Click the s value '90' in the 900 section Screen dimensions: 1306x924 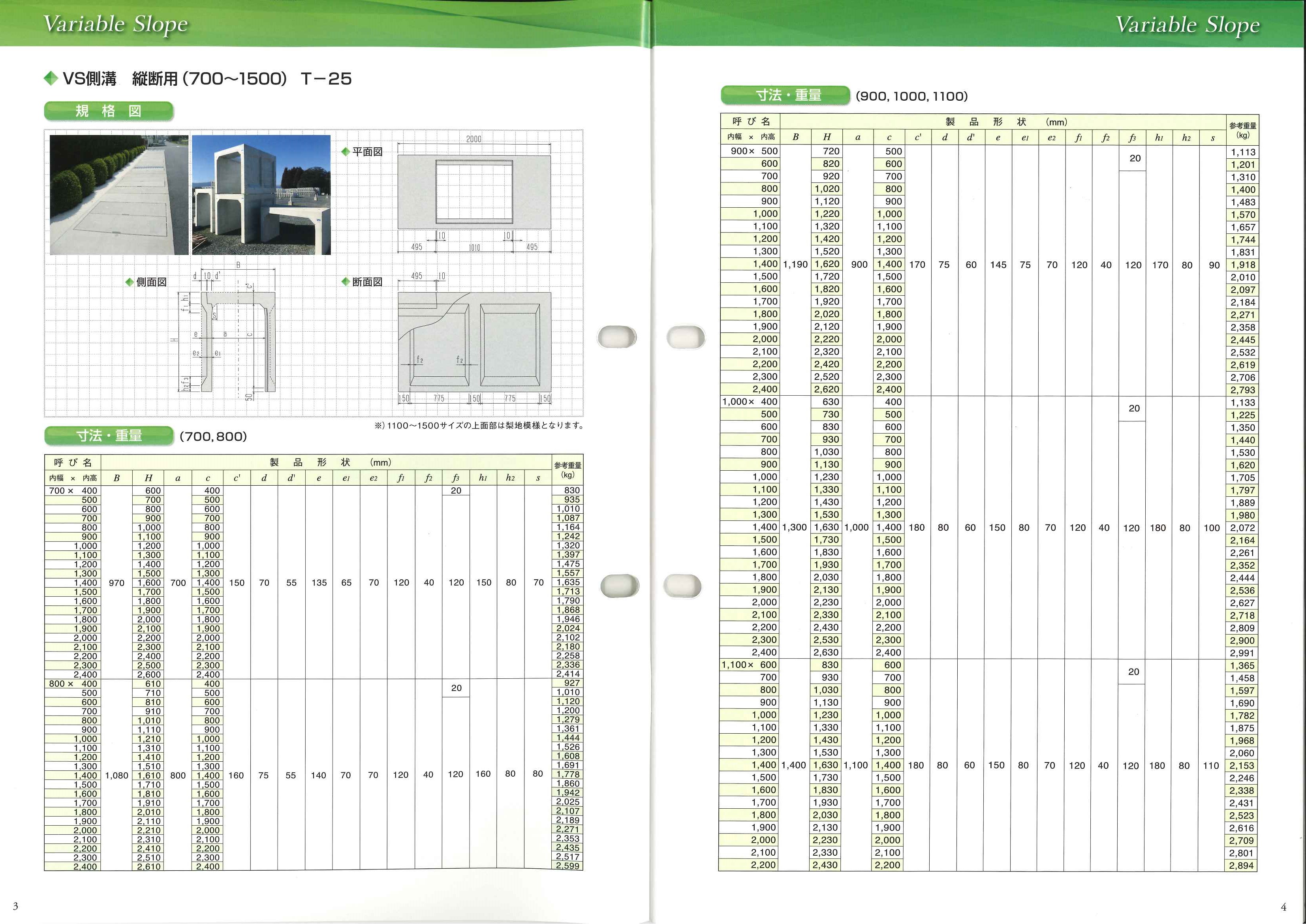pyautogui.click(x=1214, y=265)
